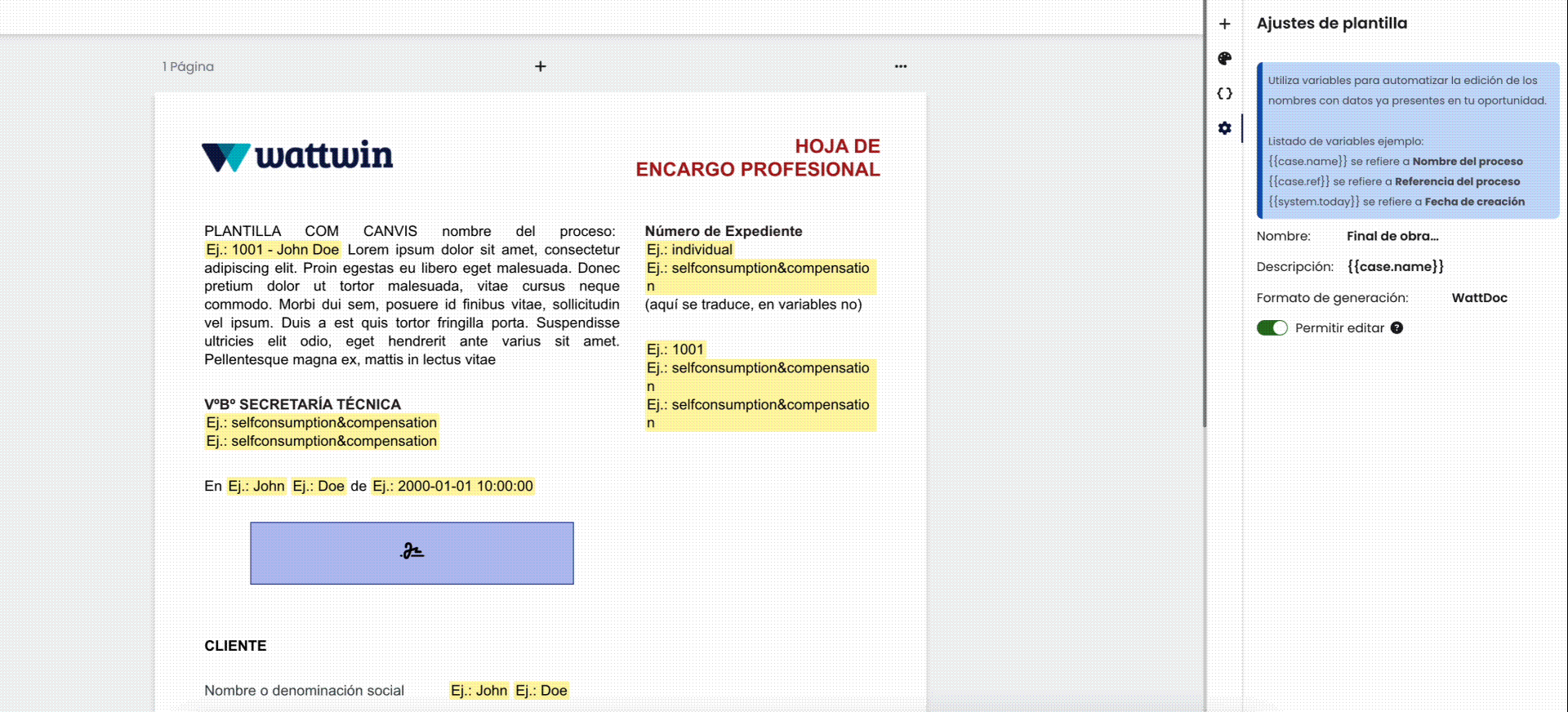Open the Formato de generación WattDoc selector
This screenshot has height=712, width=1568.
[1479, 298]
